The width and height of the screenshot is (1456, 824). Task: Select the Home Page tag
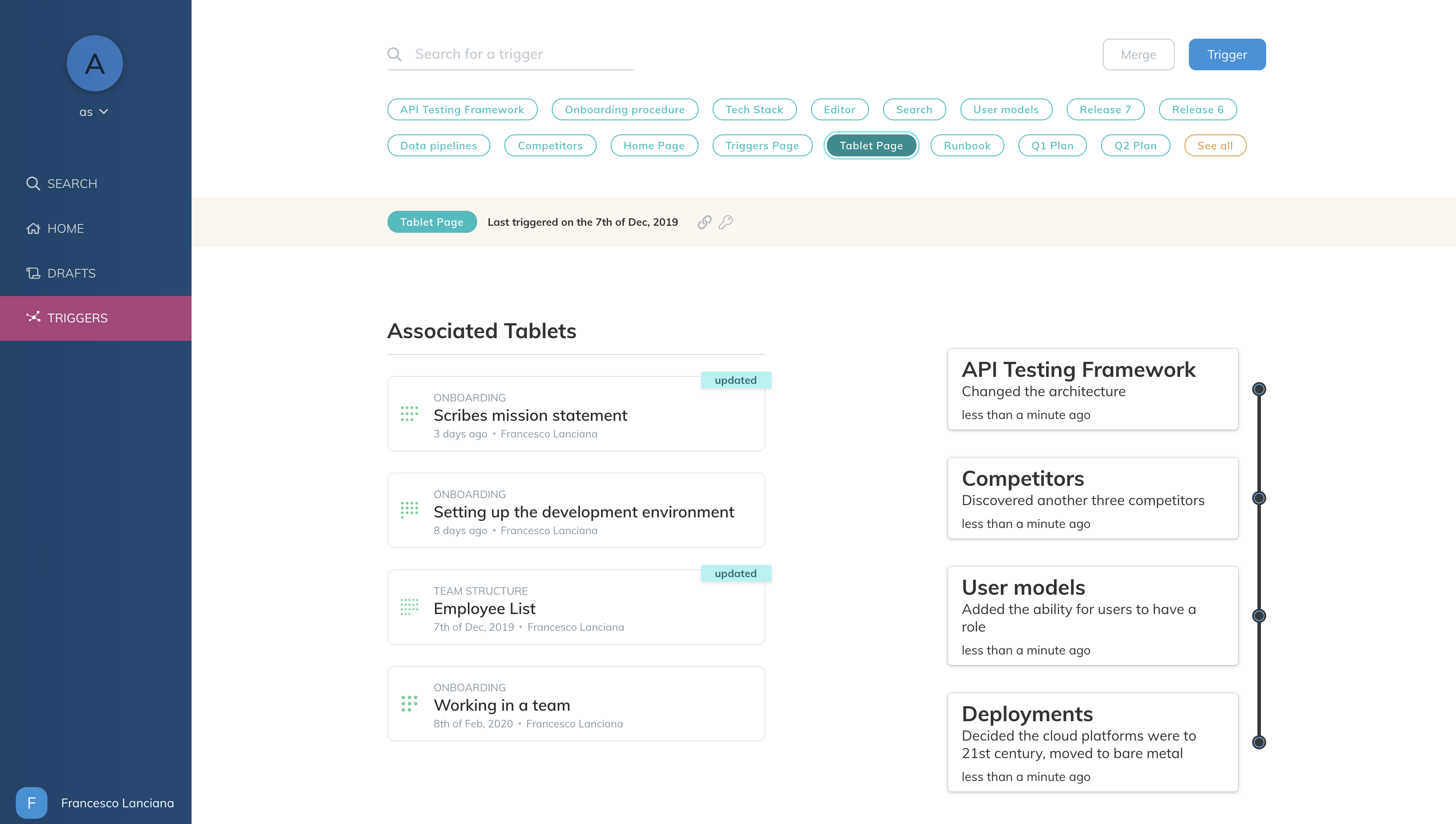[654, 145]
